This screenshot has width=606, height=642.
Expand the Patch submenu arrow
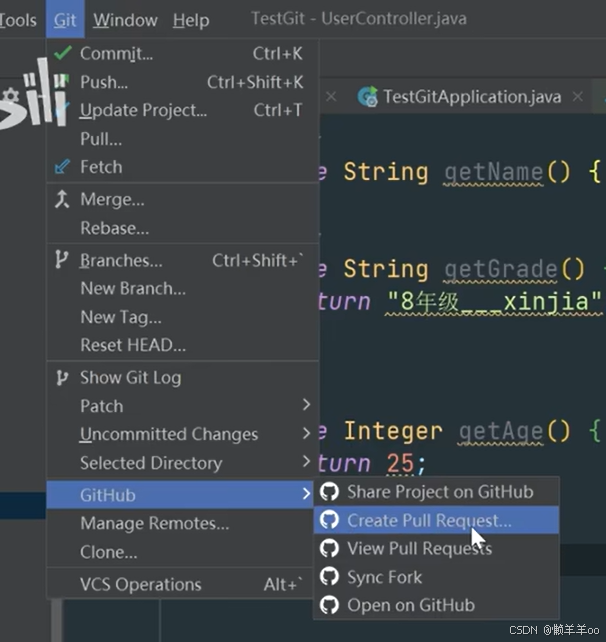tap(306, 405)
